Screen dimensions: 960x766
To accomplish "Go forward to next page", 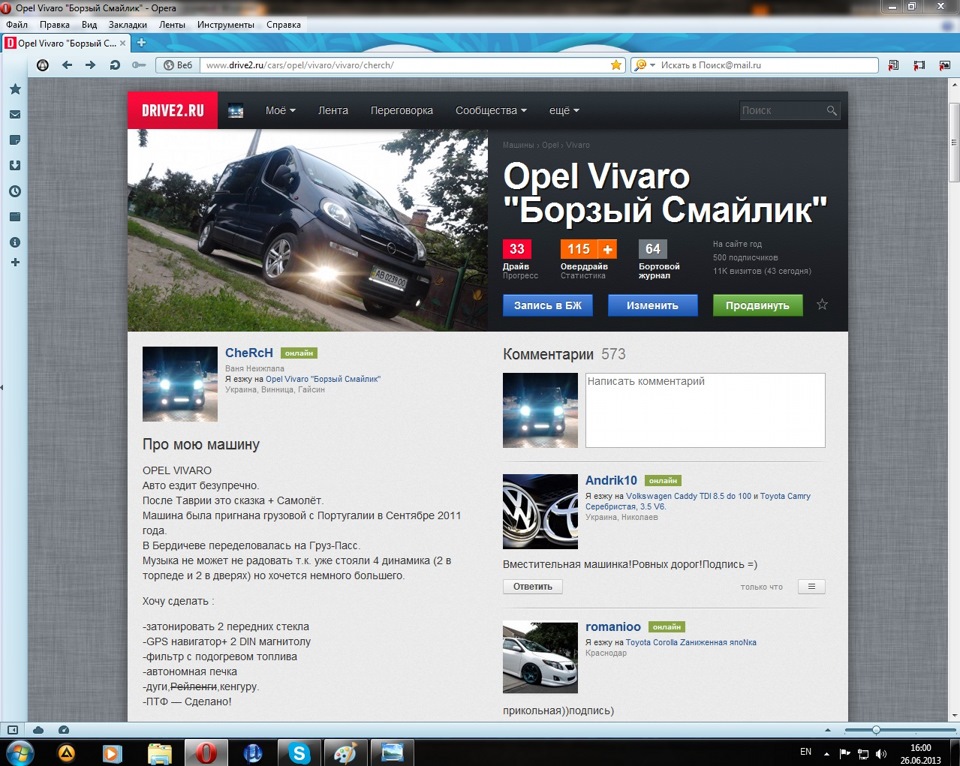I will 90,65.
